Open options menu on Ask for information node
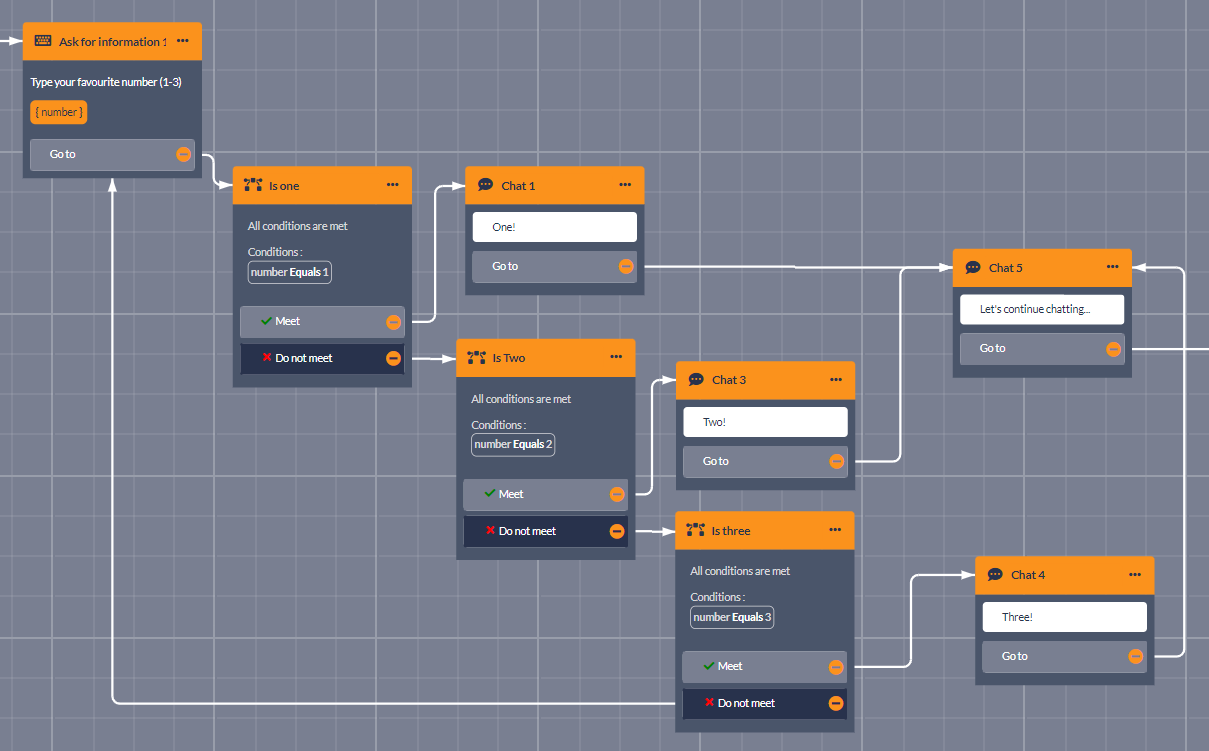The image size is (1209, 751). coord(182,41)
